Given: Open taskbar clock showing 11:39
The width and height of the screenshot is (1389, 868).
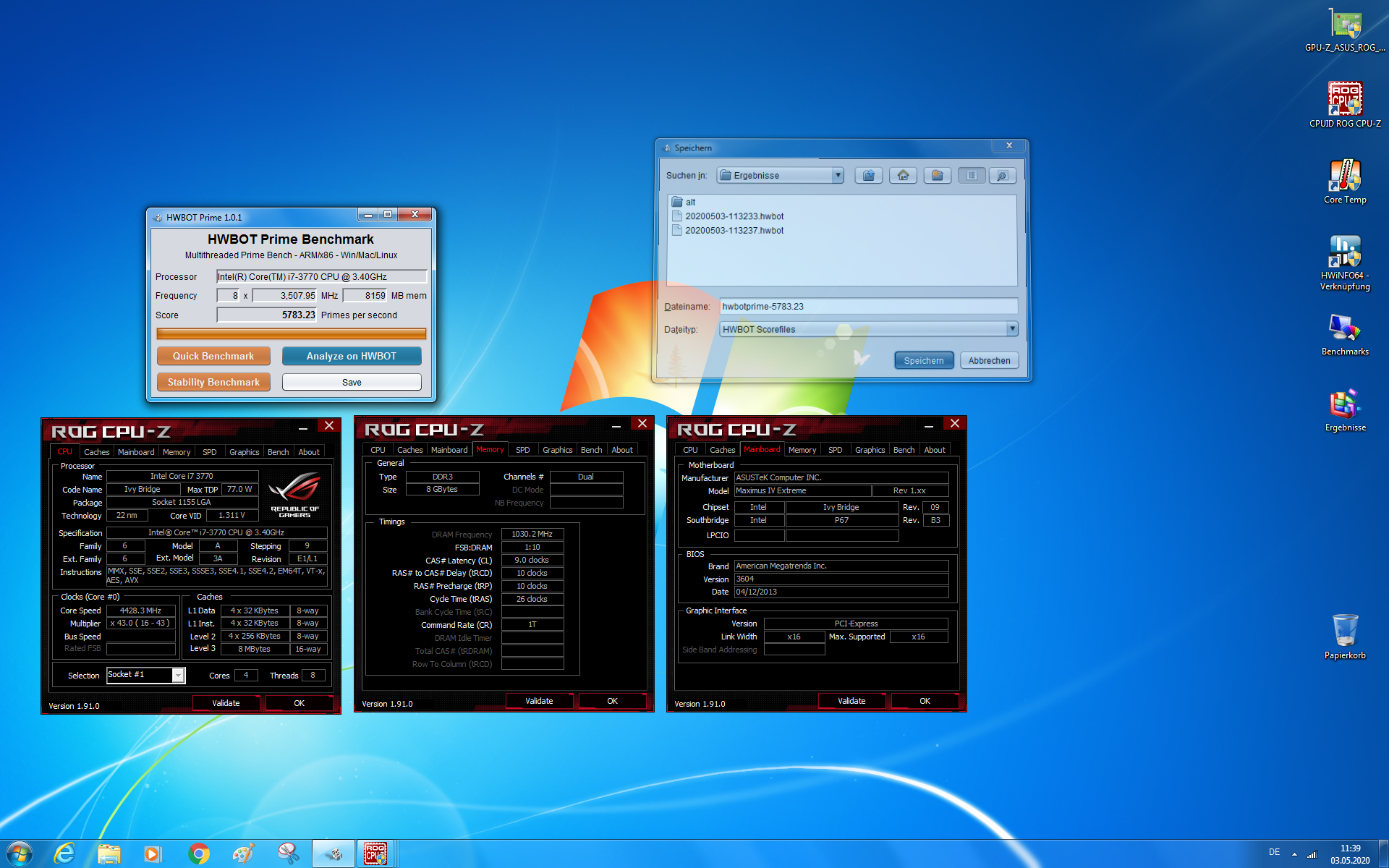Looking at the screenshot, I should pyautogui.click(x=1350, y=854).
